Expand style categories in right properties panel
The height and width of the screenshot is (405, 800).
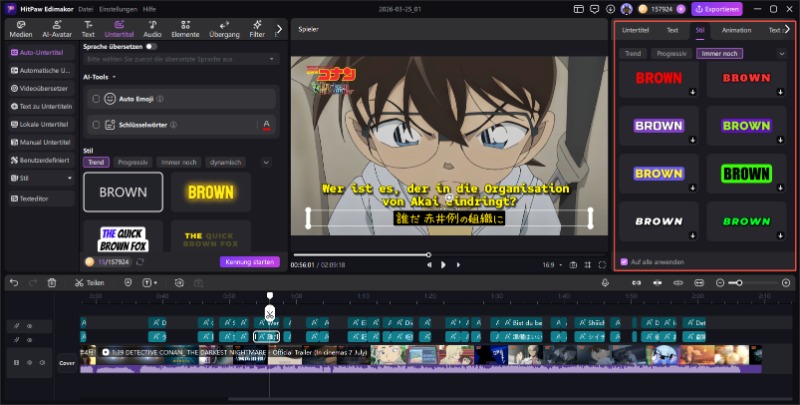point(782,53)
